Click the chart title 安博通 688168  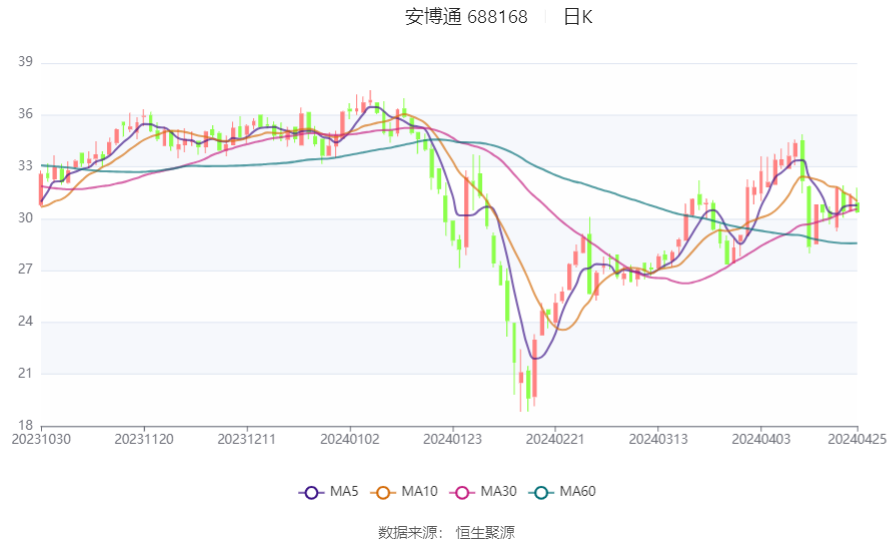pos(466,17)
